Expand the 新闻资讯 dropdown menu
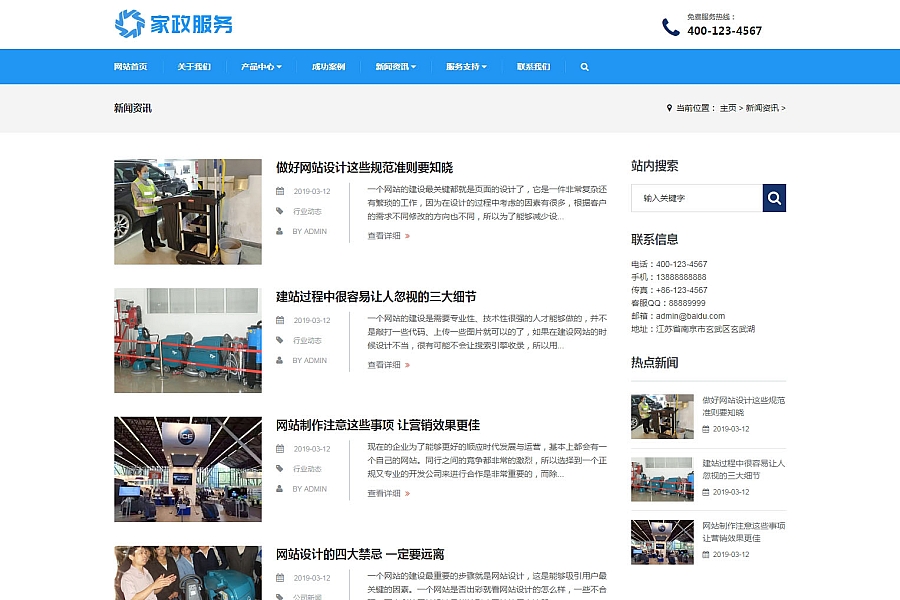This screenshot has height=600, width=900. click(x=396, y=67)
